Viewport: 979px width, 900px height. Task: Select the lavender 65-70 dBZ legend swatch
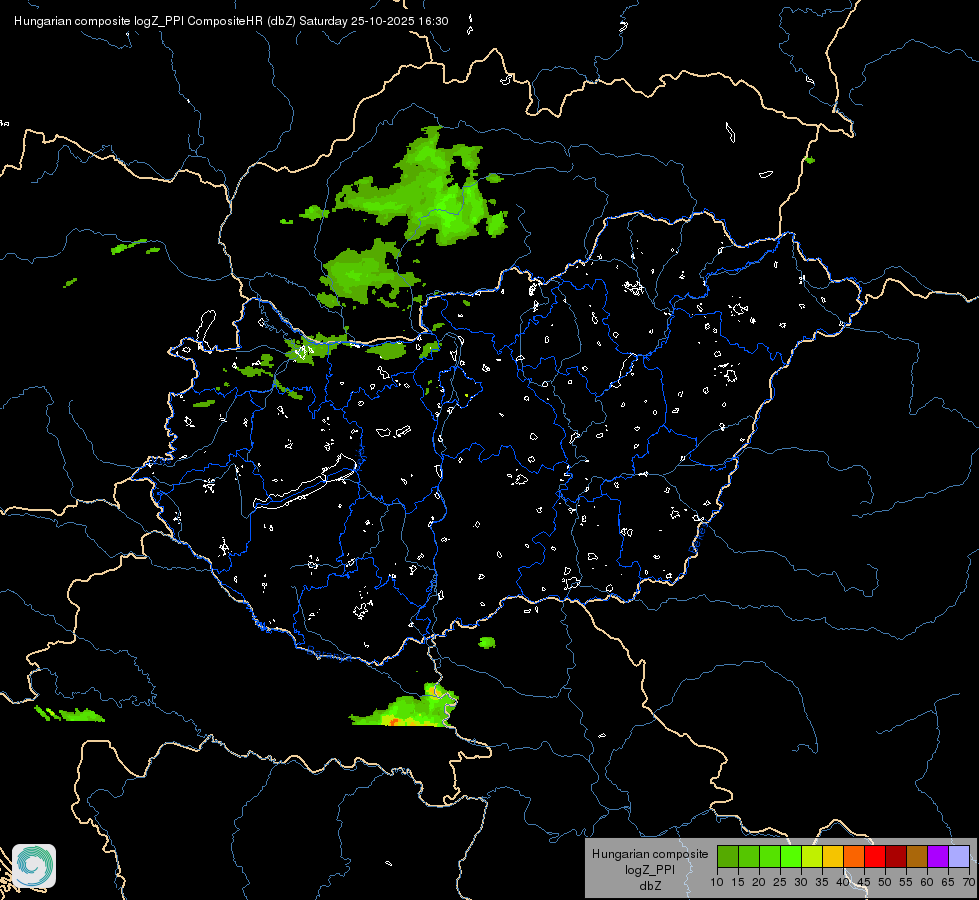959,857
